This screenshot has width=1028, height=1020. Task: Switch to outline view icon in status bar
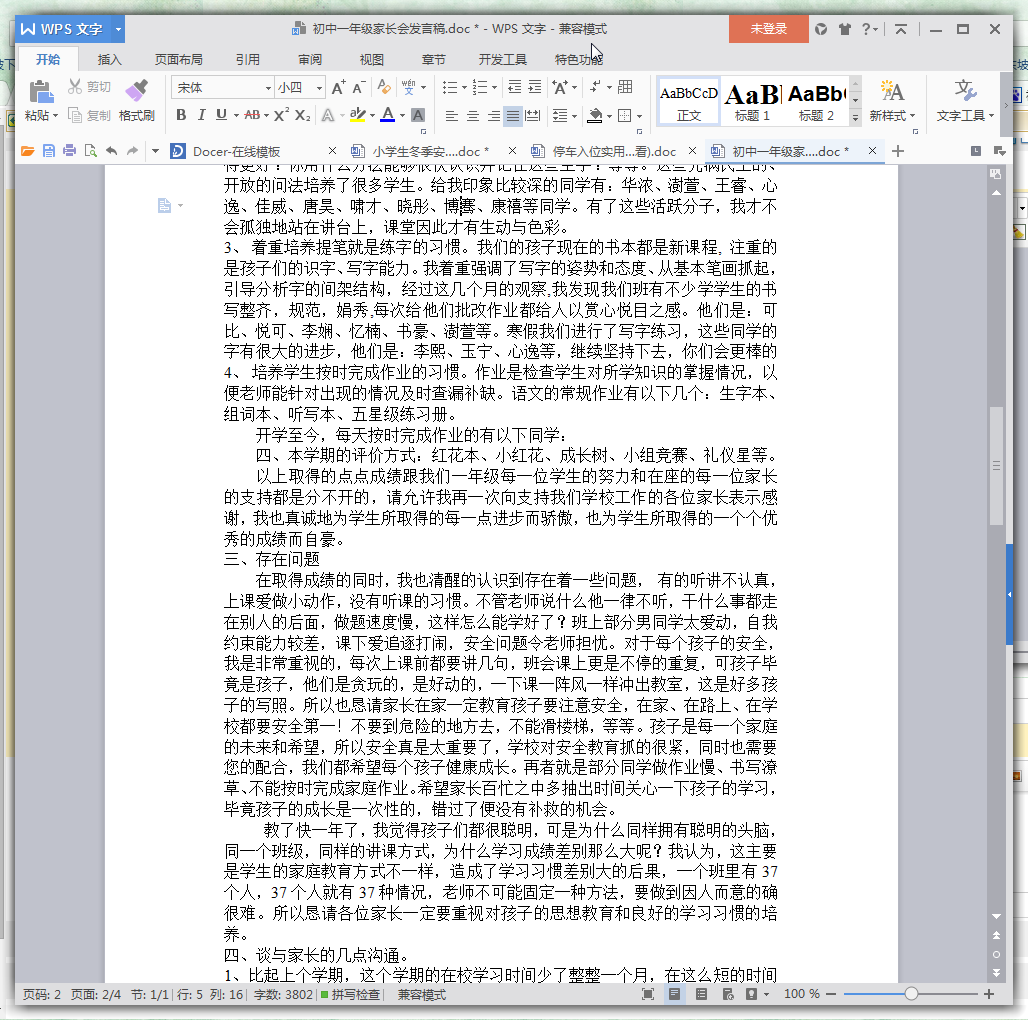[x=701, y=994]
